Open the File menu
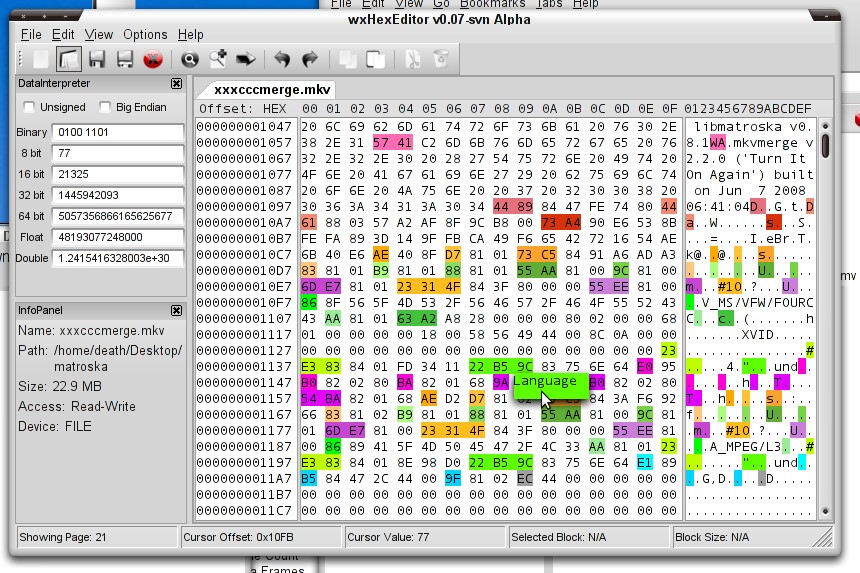This screenshot has width=860, height=573. (x=31, y=34)
